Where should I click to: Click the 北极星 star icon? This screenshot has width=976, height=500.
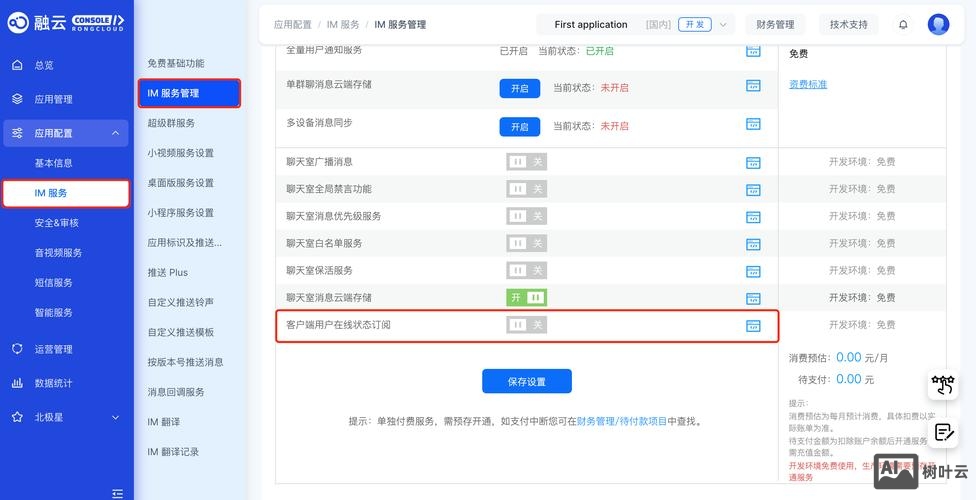pos(17,417)
